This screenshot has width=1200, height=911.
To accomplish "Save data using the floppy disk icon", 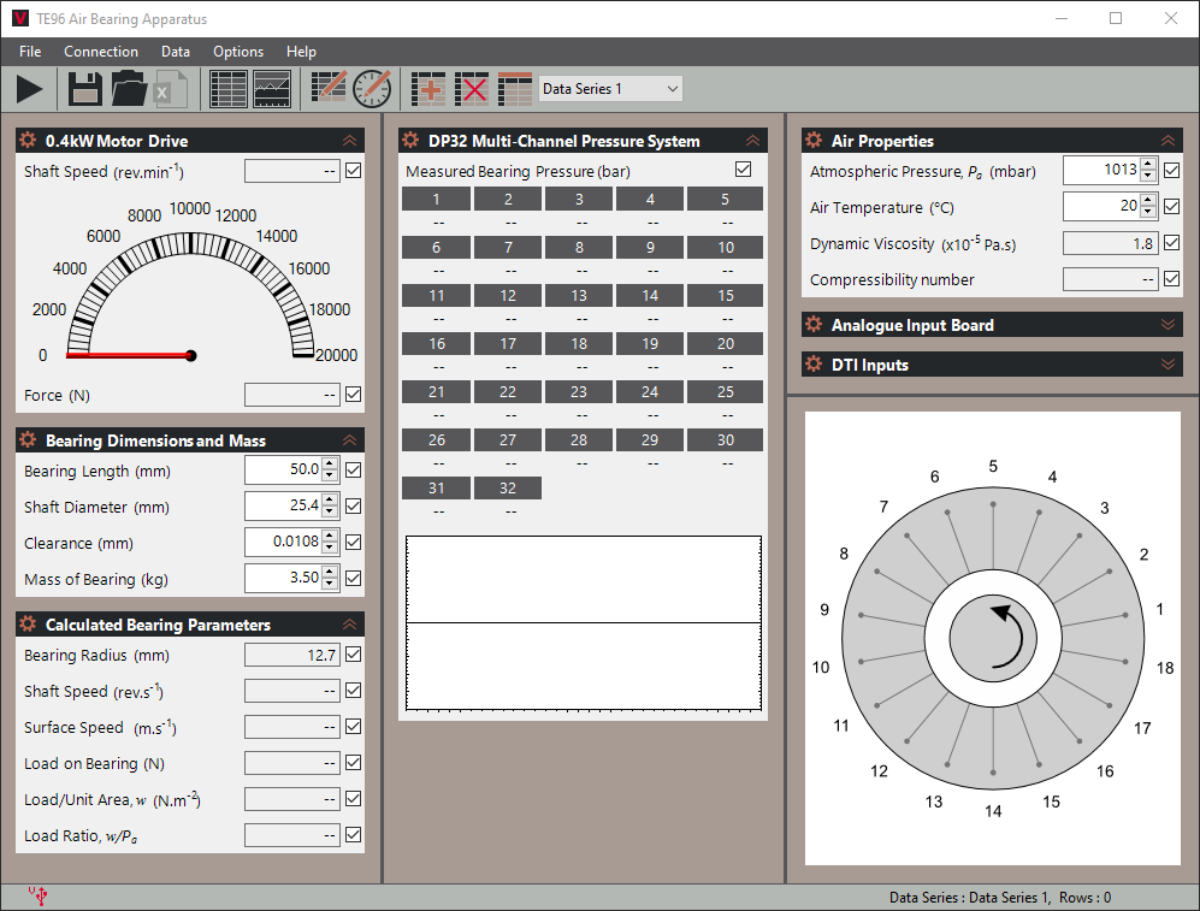I will pos(85,89).
